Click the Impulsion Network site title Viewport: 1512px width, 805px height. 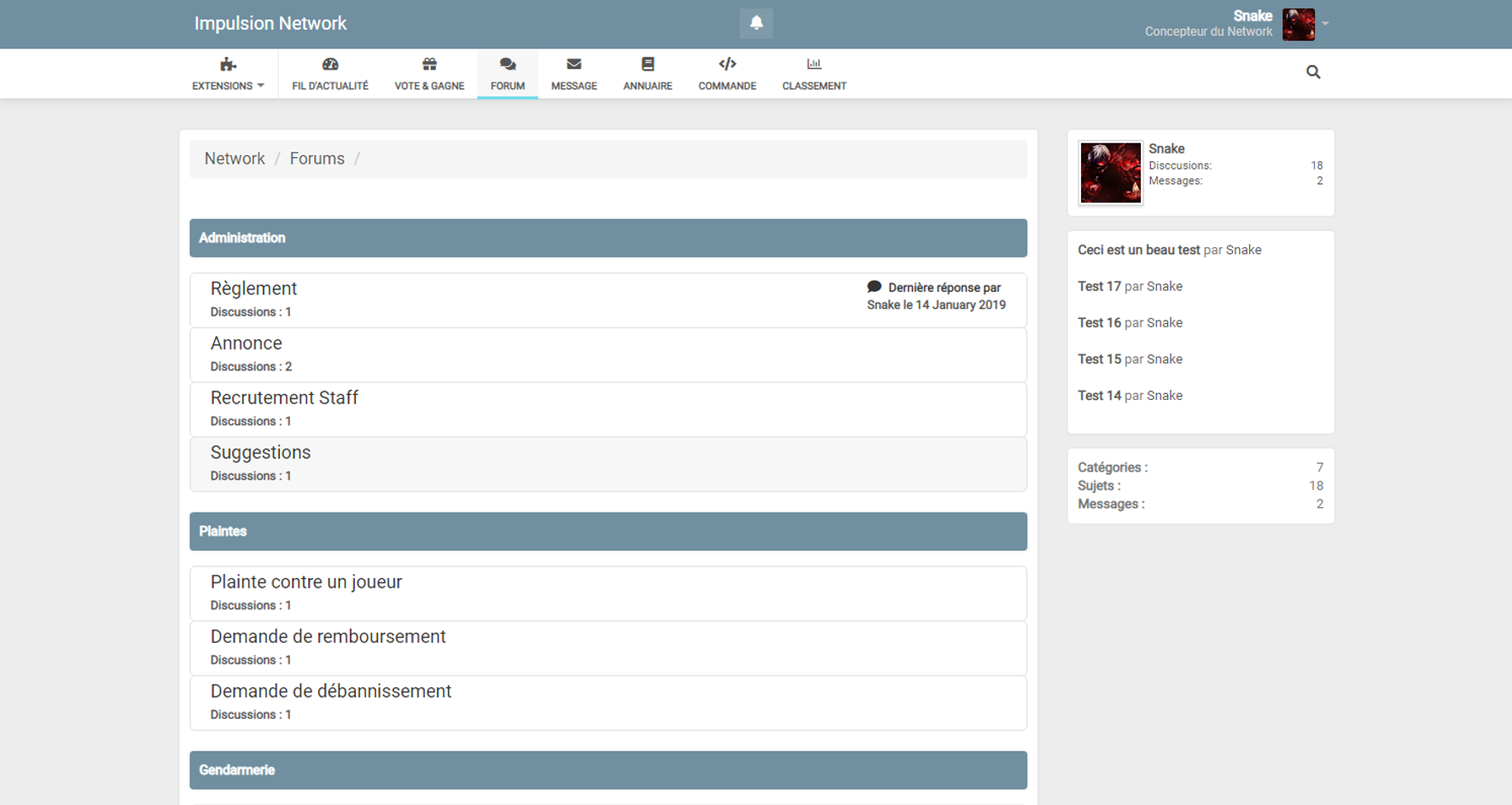coord(270,24)
